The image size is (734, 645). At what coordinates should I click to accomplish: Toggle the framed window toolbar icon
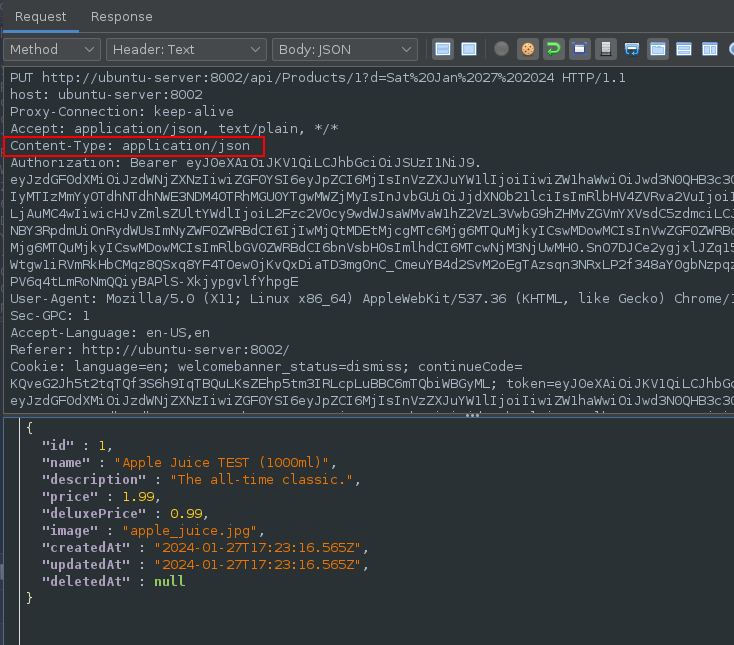[580, 49]
